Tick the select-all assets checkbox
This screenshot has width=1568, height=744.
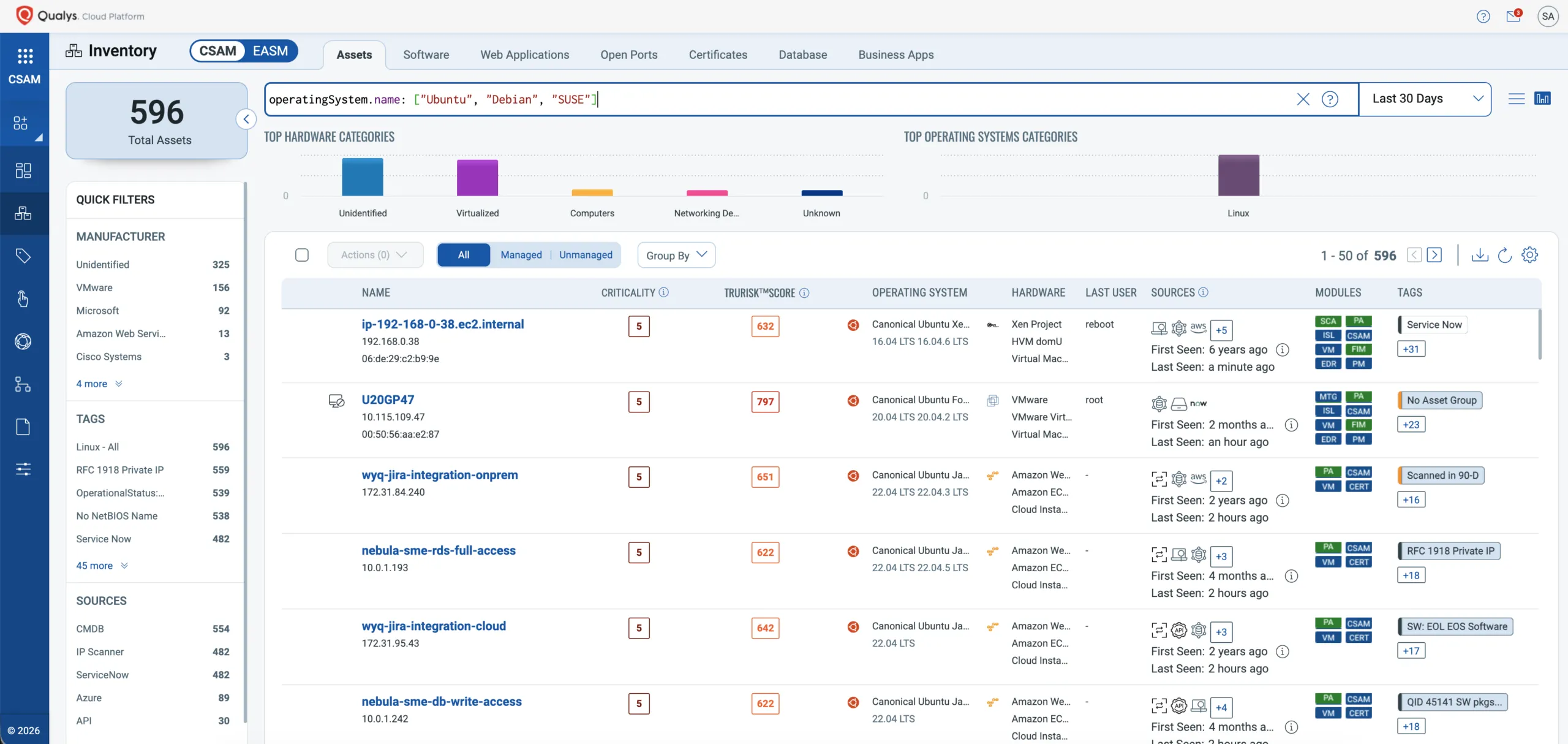click(x=302, y=255)
